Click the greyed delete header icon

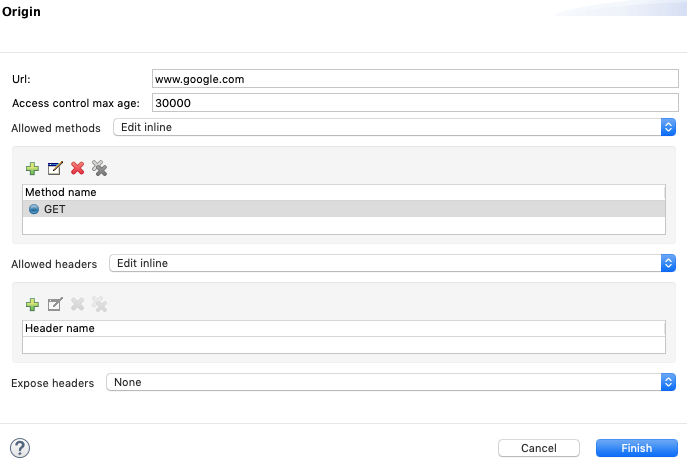pyautogui.click(x=77, y=304)
